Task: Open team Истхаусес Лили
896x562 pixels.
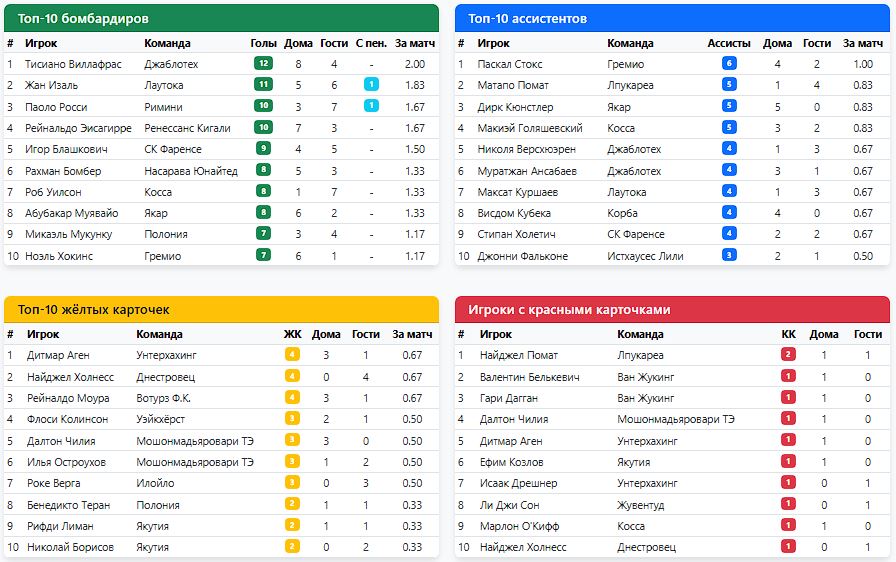Action: click(x=645, y=256)
